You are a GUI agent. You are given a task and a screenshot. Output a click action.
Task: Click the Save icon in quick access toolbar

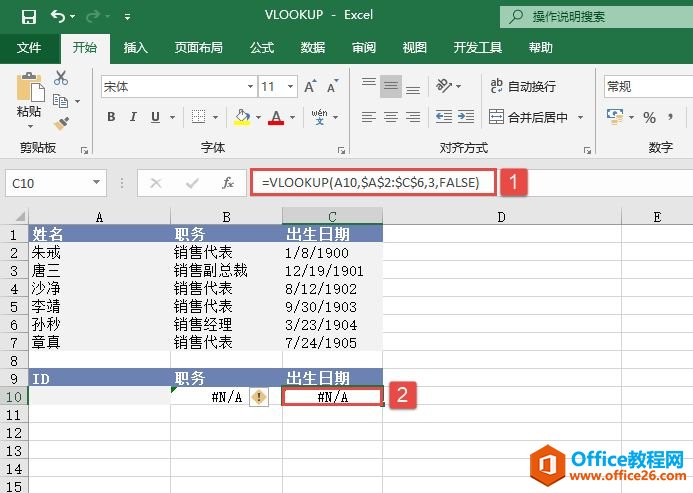click(29, 17)
